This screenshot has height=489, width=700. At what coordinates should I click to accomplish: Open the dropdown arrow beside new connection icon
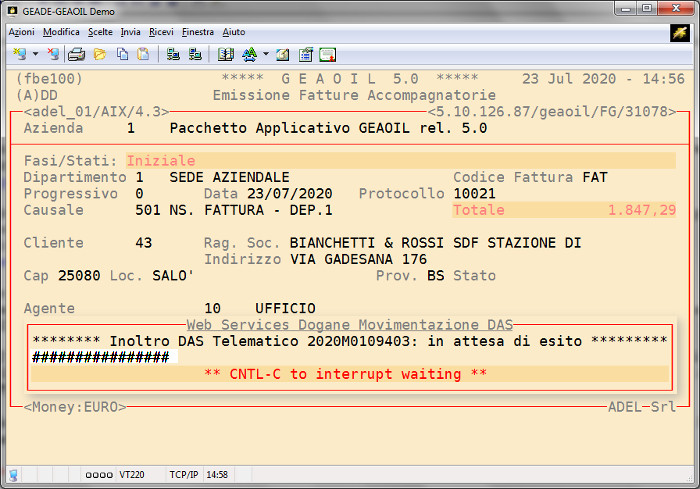pos(35,54)
